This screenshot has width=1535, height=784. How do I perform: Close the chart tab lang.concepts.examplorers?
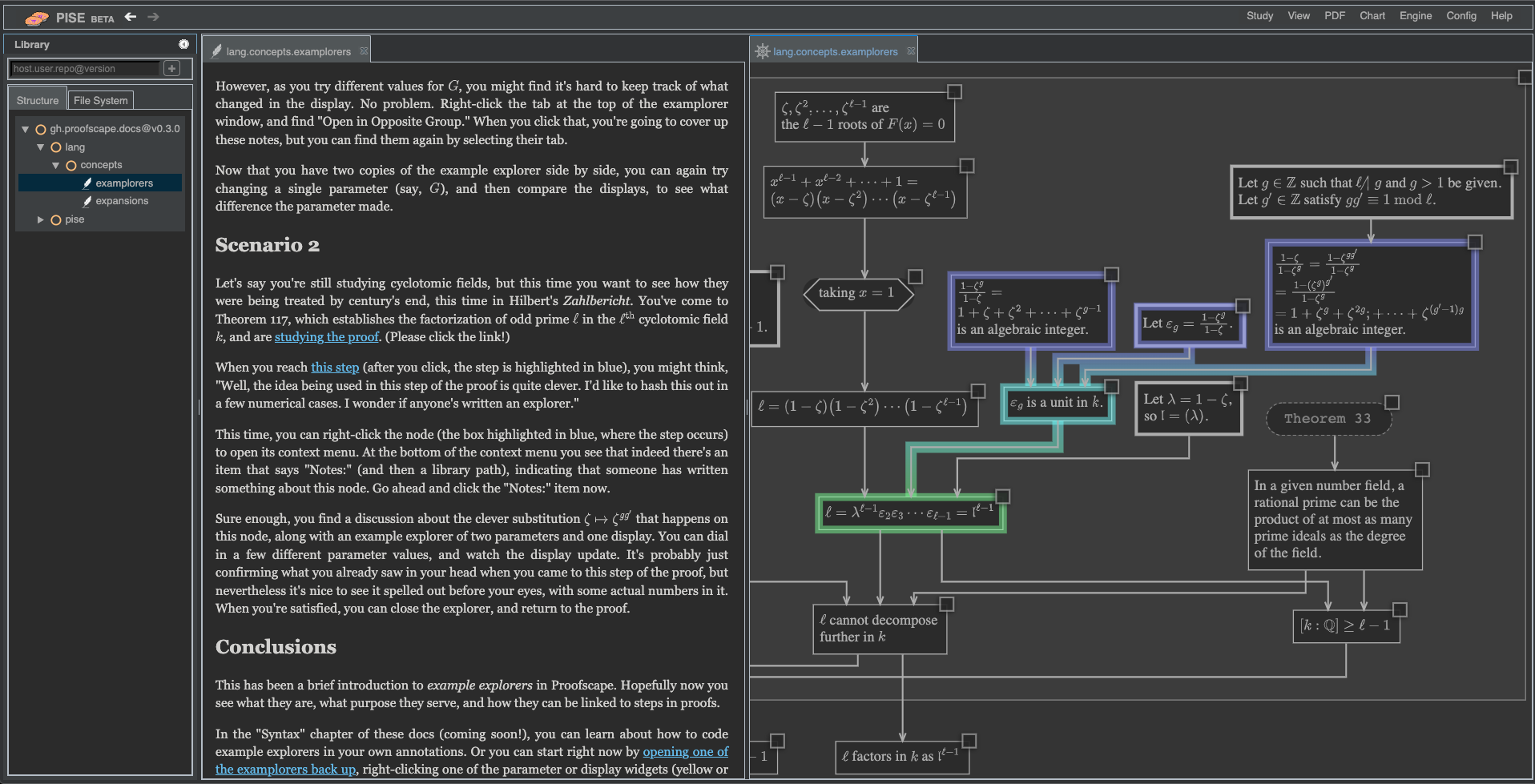[911, 51]
